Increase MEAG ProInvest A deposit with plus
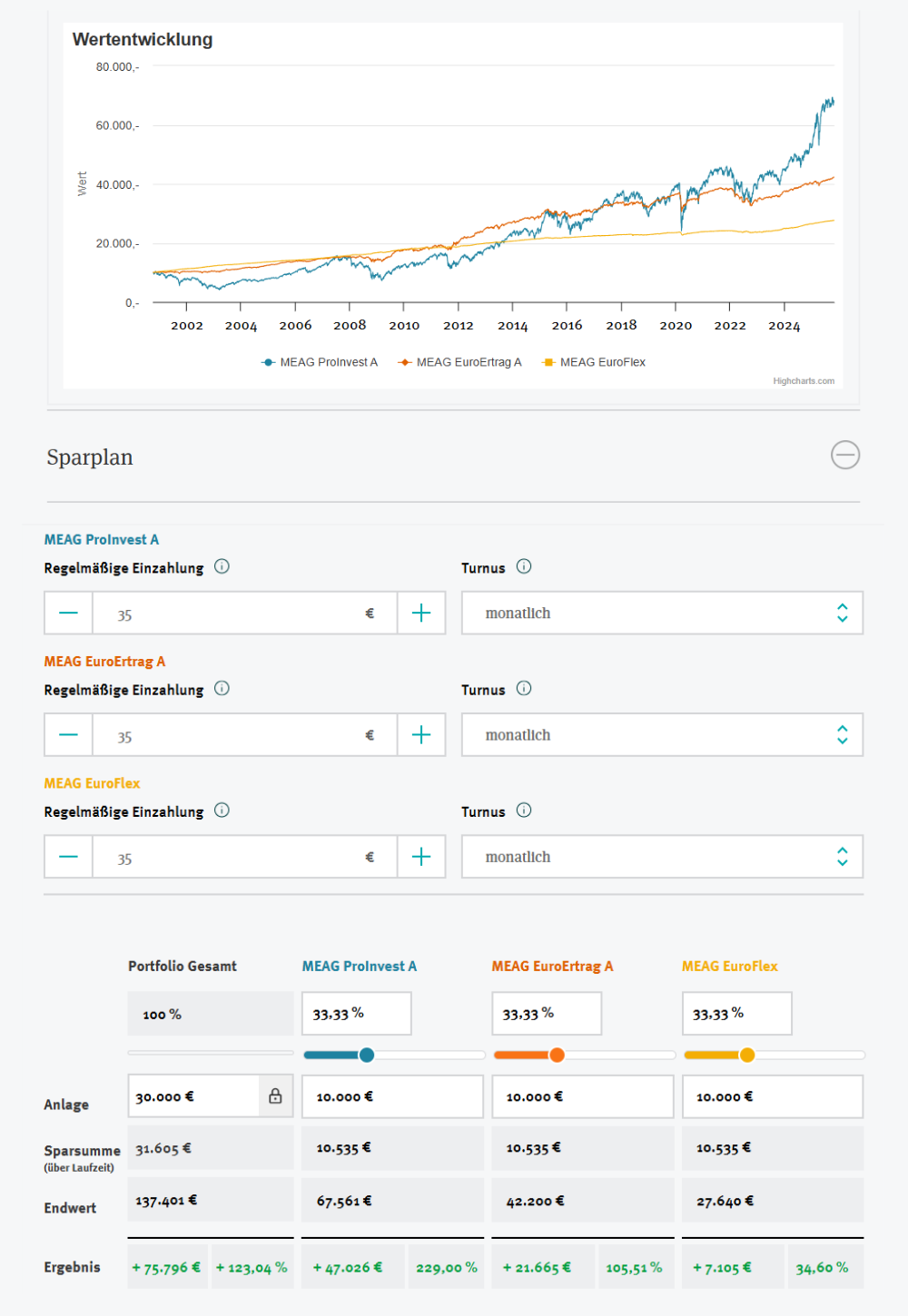 pos(421,614)
